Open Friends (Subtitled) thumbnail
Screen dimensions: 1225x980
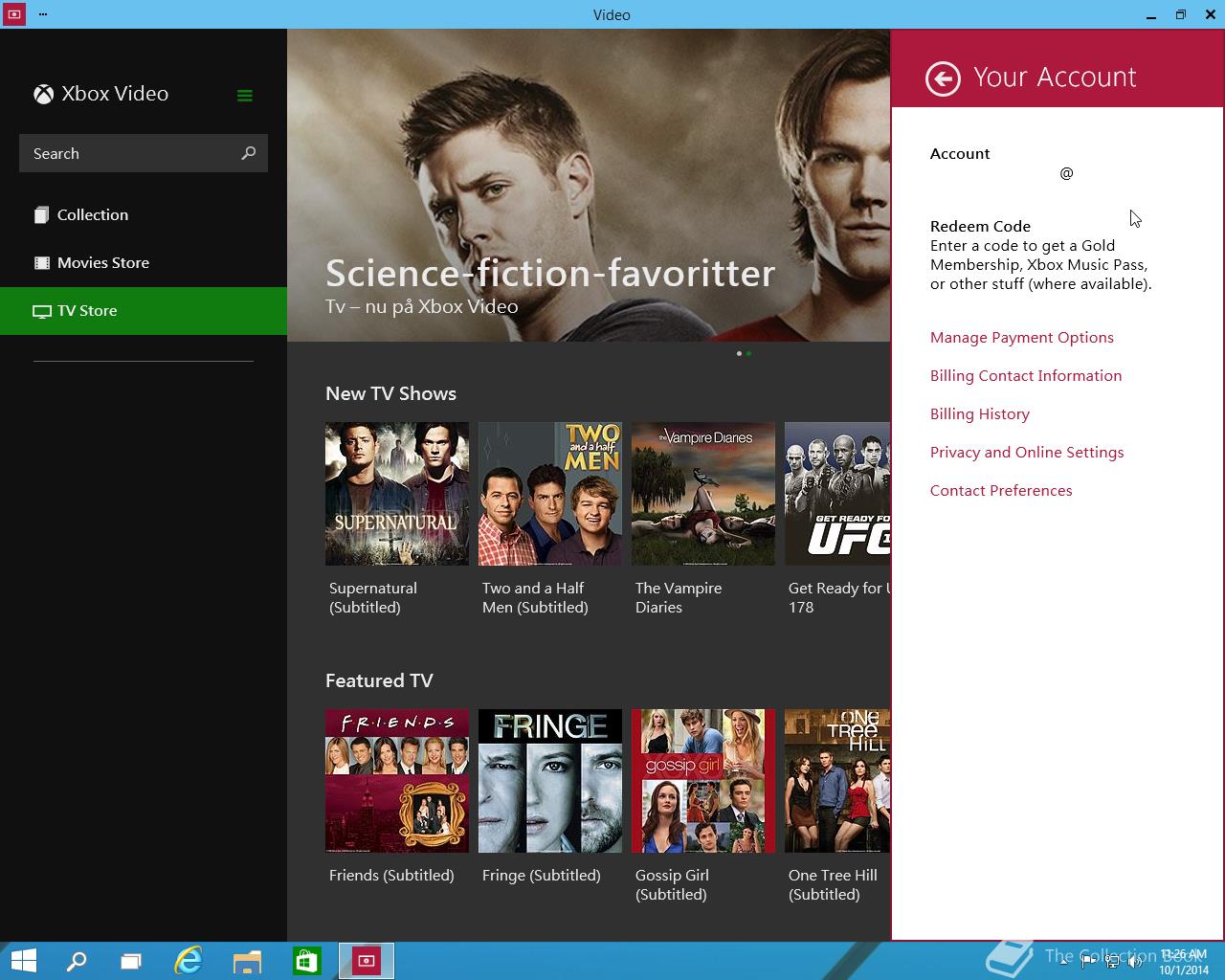(397, 781)
